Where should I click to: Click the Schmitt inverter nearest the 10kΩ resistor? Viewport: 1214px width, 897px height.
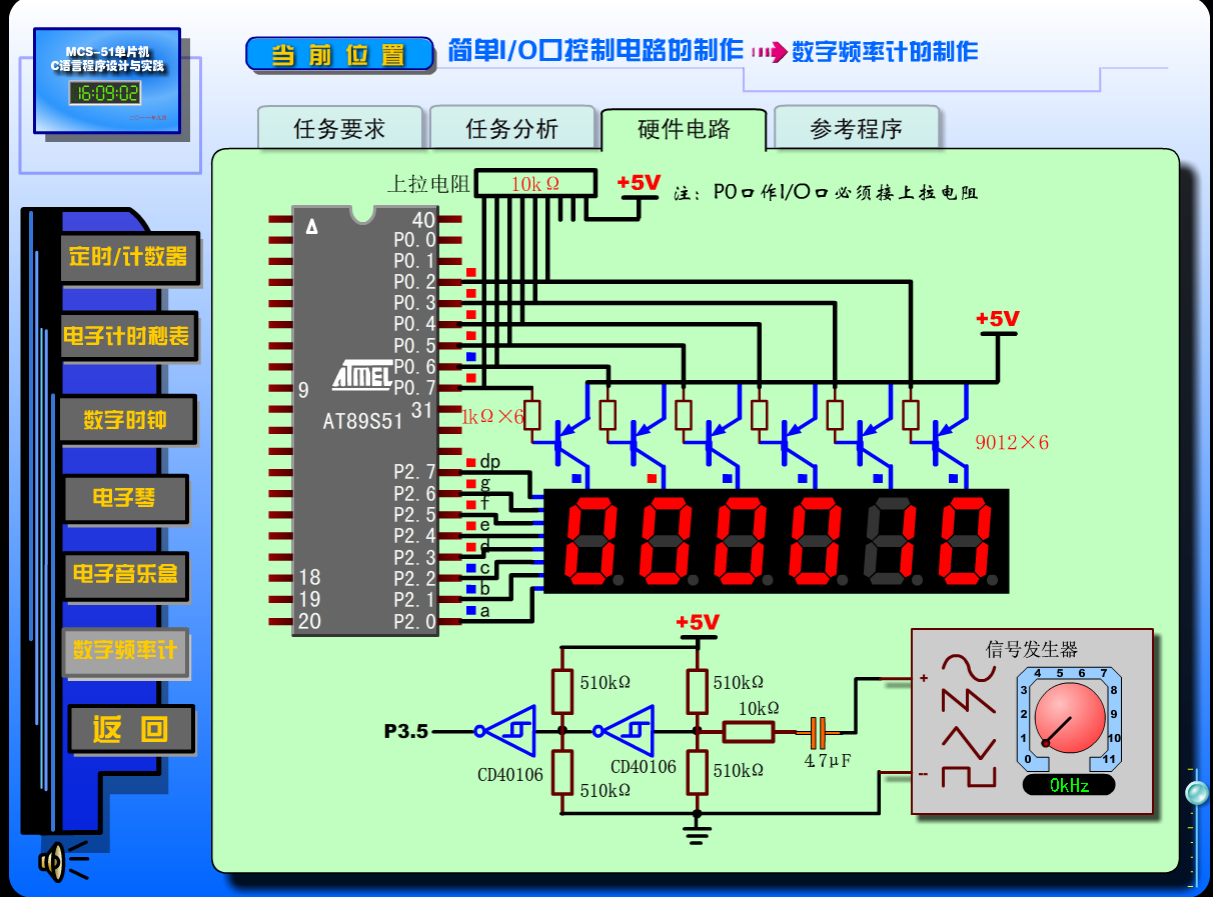(x=624, y=731)
